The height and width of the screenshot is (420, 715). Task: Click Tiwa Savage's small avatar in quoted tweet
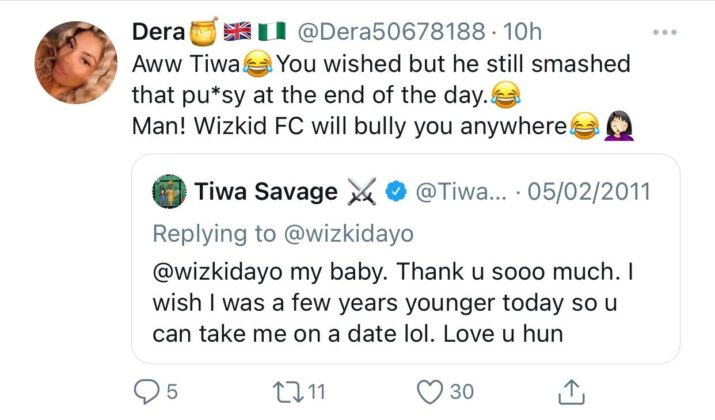(x=169, y=190)
